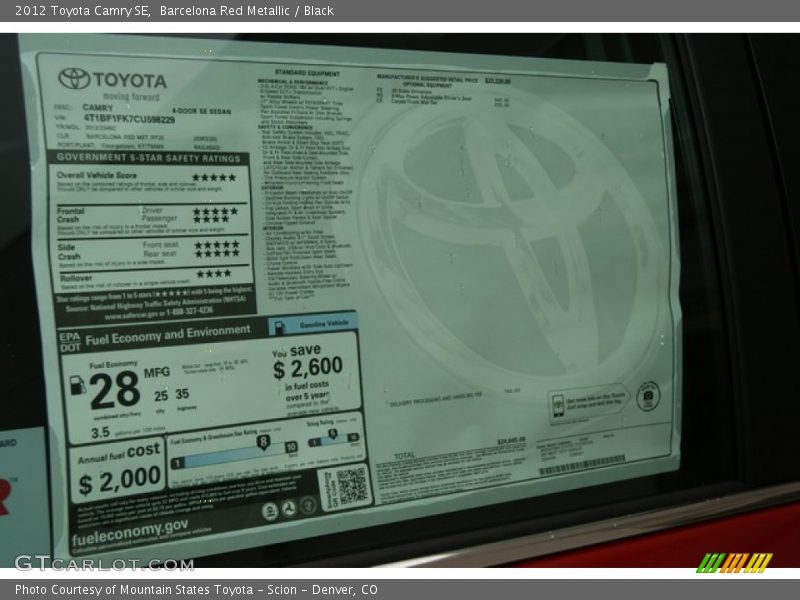Image resolution: width=800 pixels, height=600 pixels.
Task: Click the VIN 4T1BF1FK7CU598229
Action: (x=129, y=119)
